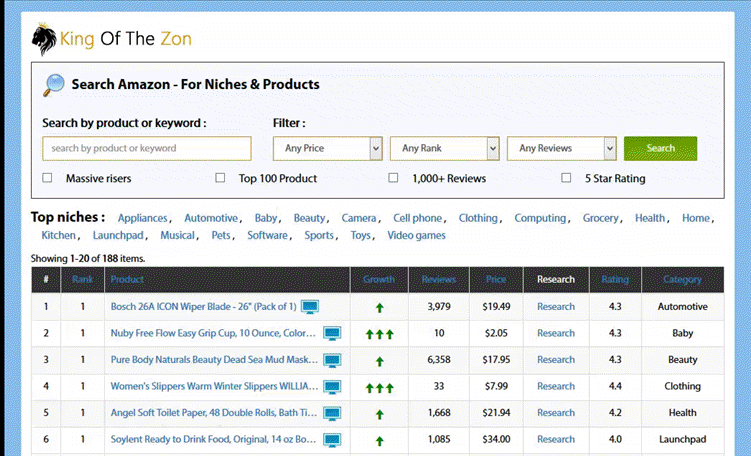
Task: Click monitor icon beside Women's Slippers row
Action: [x=331, y=386]
